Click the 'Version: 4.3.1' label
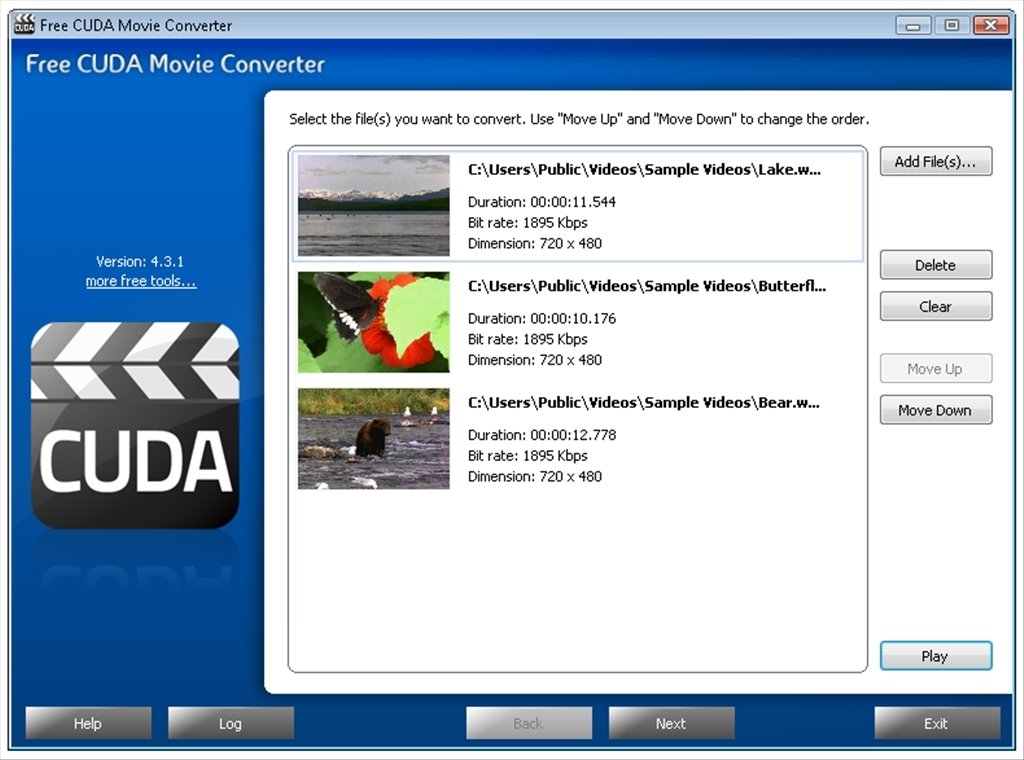The image size is (1024, 760). tap(140, 261)
